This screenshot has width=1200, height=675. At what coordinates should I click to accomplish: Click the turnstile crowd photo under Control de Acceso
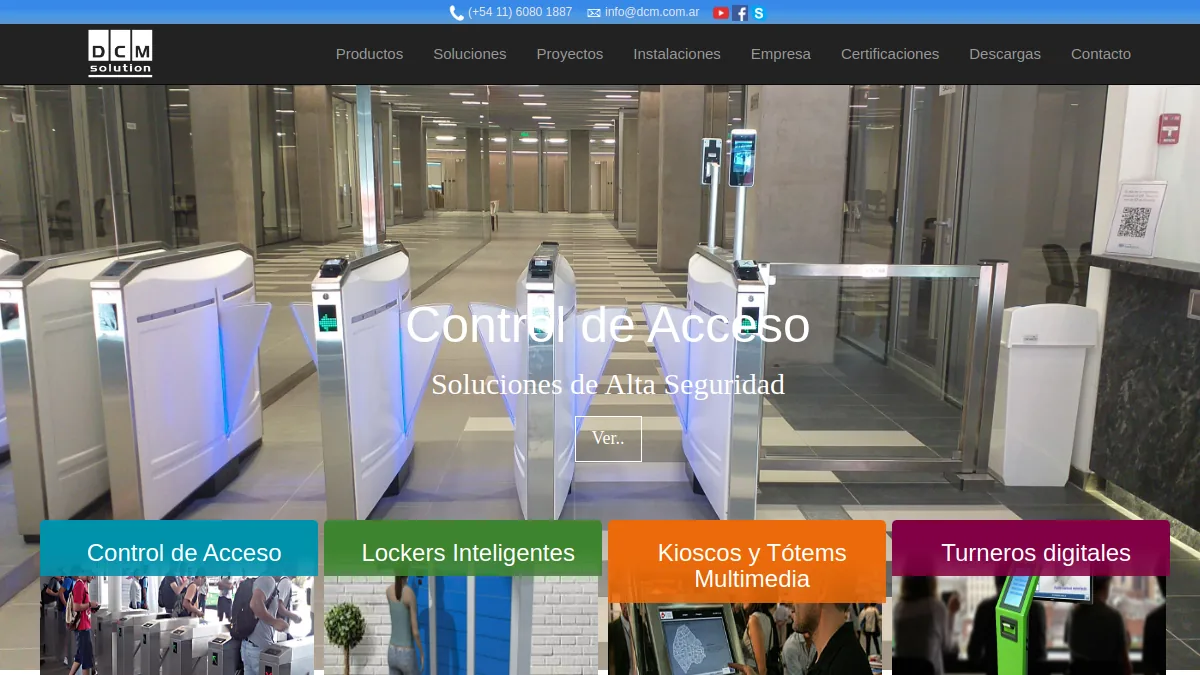click(177, 625)
